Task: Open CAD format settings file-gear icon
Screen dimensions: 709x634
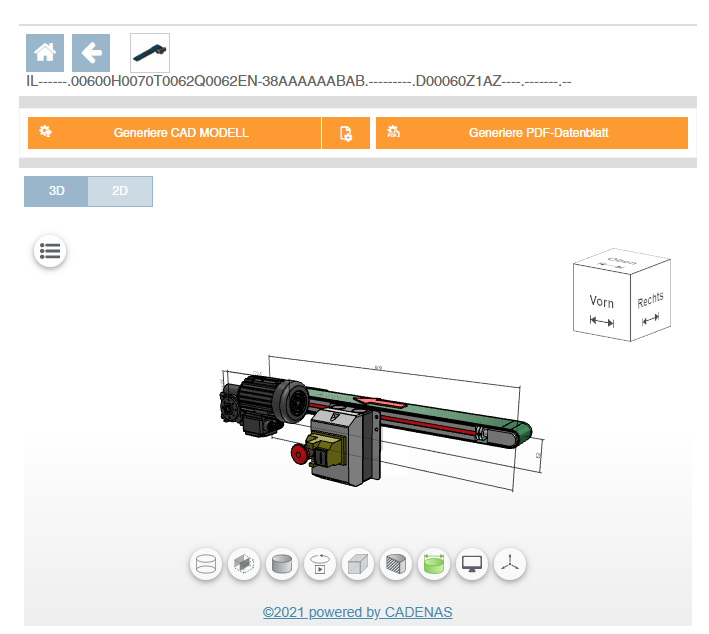Action: 346,133
